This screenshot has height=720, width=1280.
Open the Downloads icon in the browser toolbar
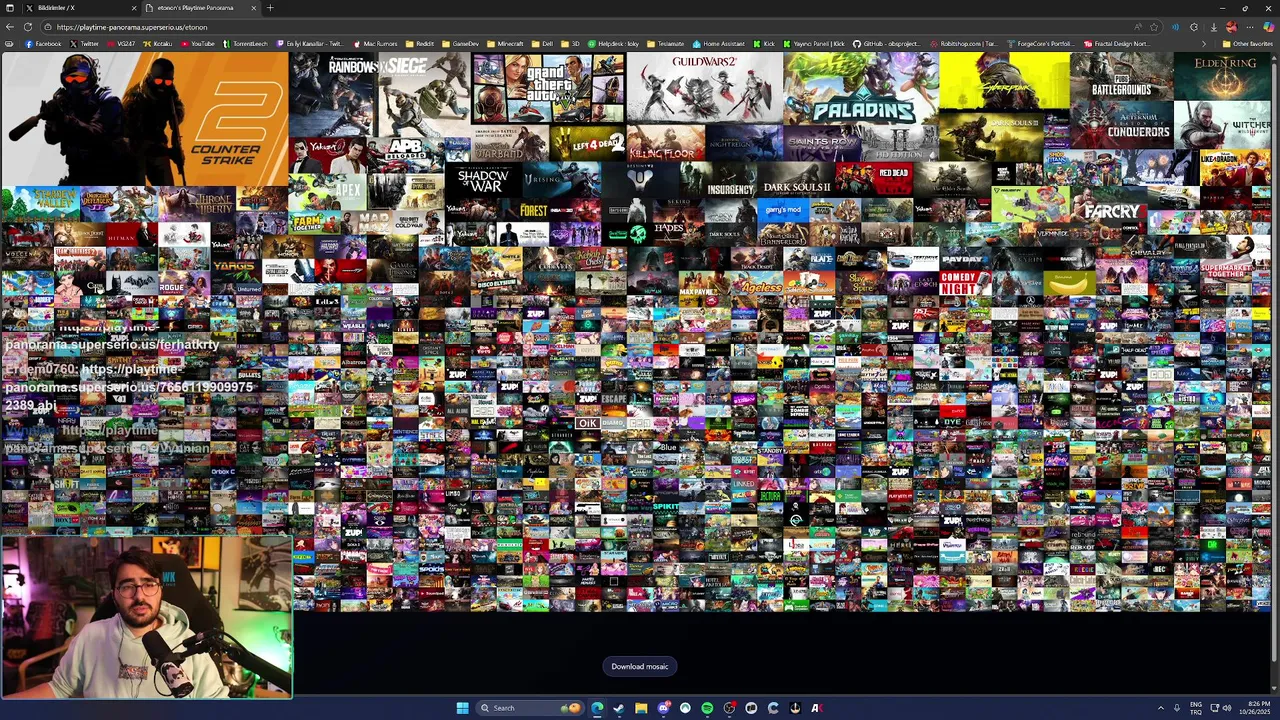point(1214,27)
